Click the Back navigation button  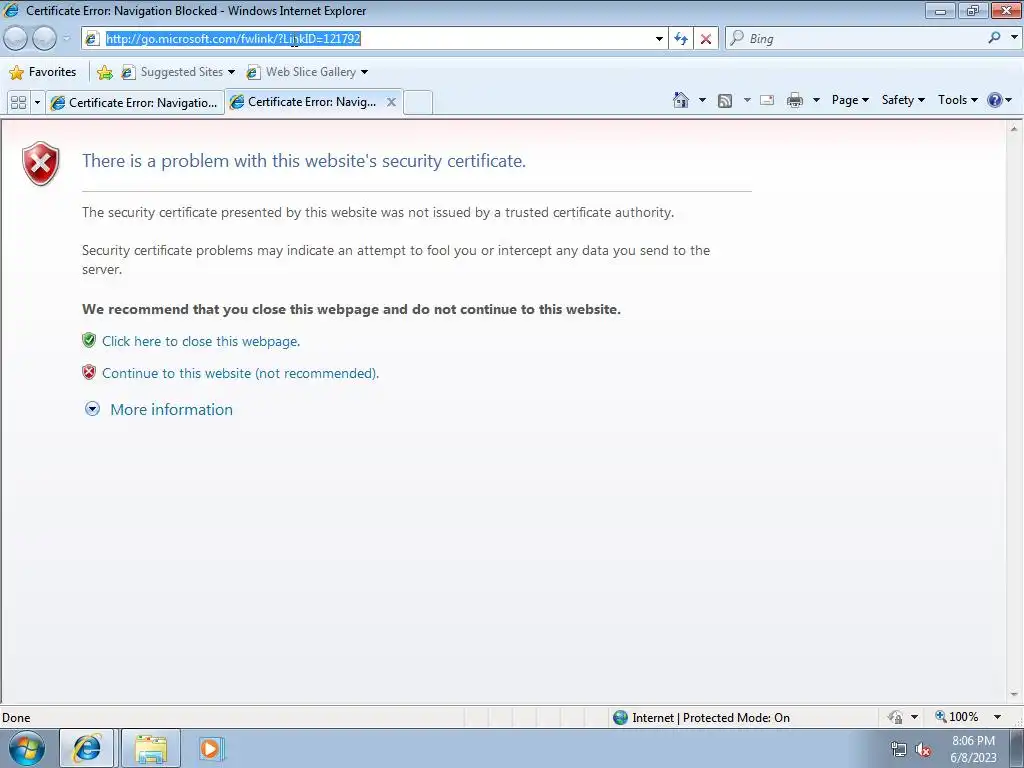pyautogui.click(x=16, y=39)
